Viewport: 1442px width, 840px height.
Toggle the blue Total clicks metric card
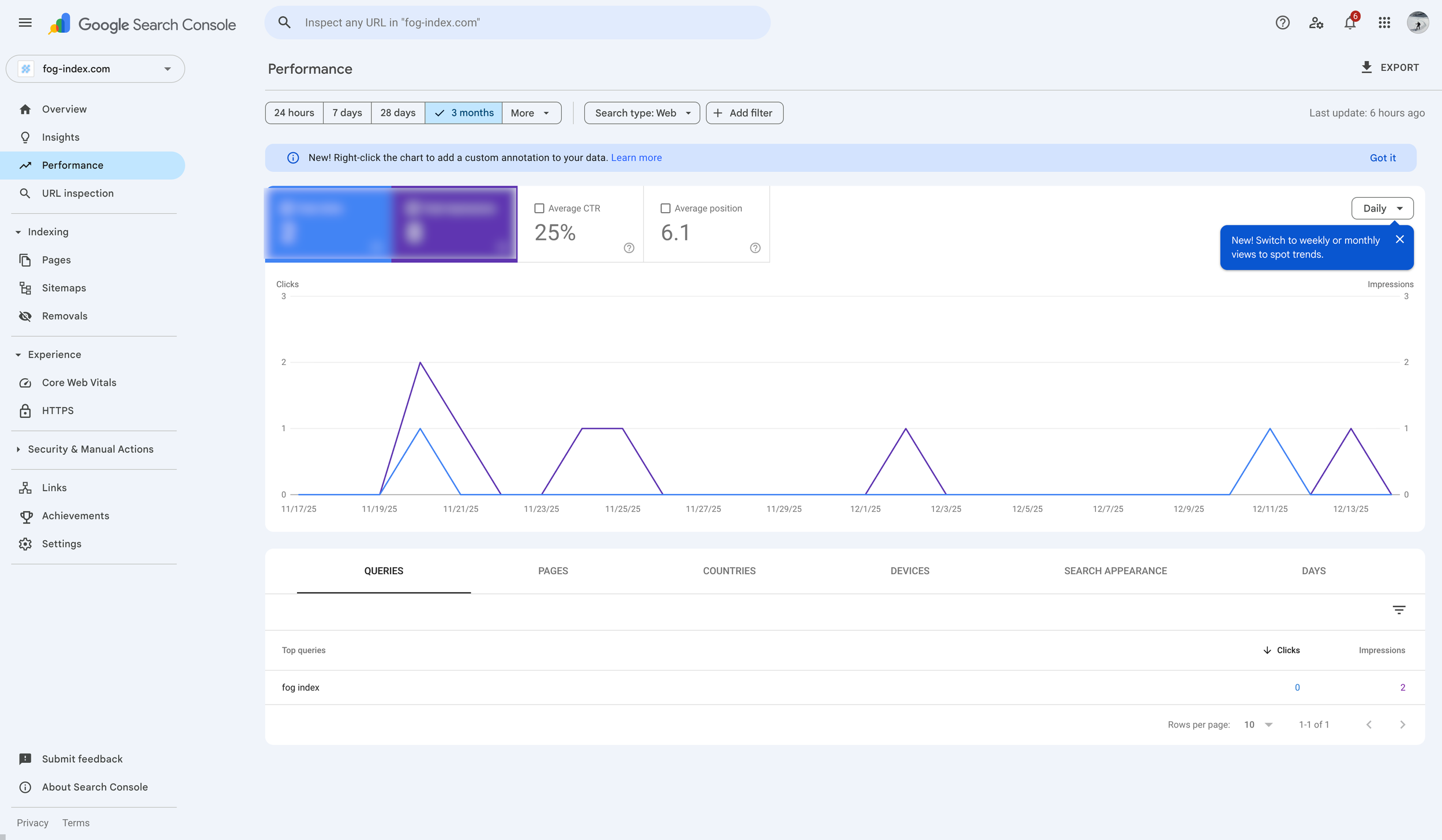(328, 224)
